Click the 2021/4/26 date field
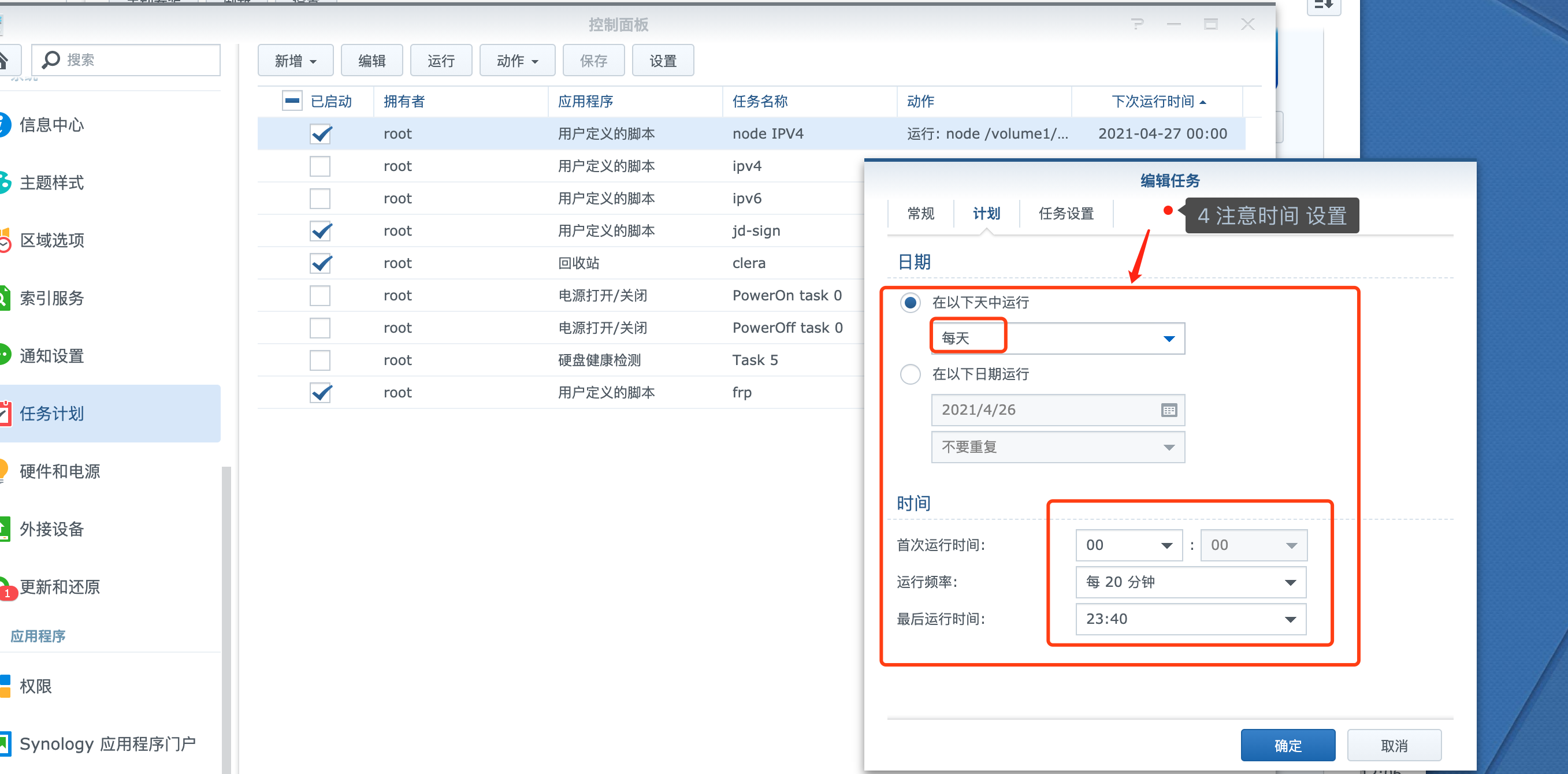1568x774 pixels. 1058,410
